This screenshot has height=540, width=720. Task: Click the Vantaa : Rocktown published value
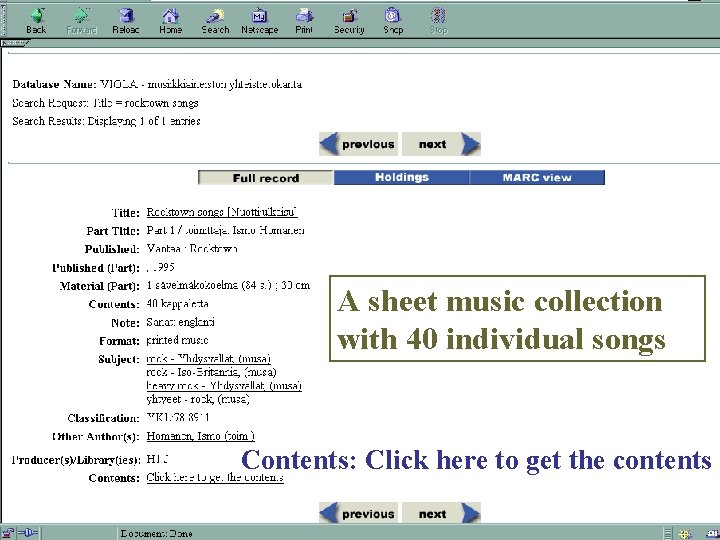pyautogui.click(x=192, y=249)
